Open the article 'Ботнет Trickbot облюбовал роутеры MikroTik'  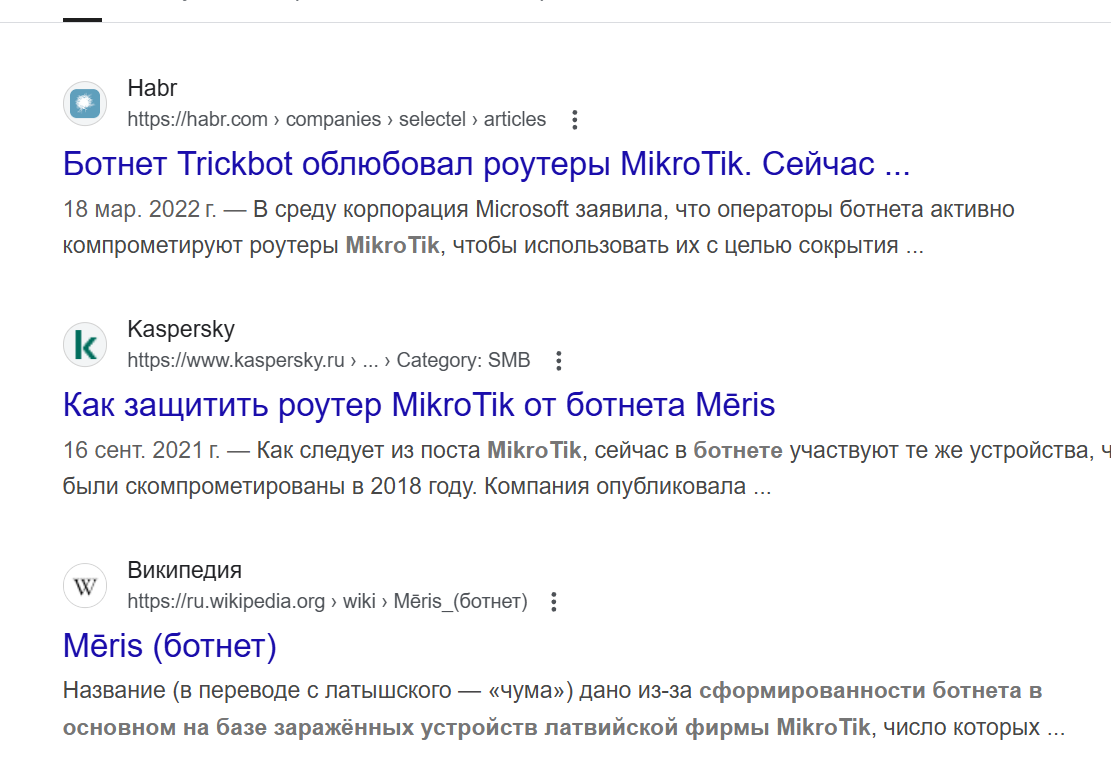[486, 164]
